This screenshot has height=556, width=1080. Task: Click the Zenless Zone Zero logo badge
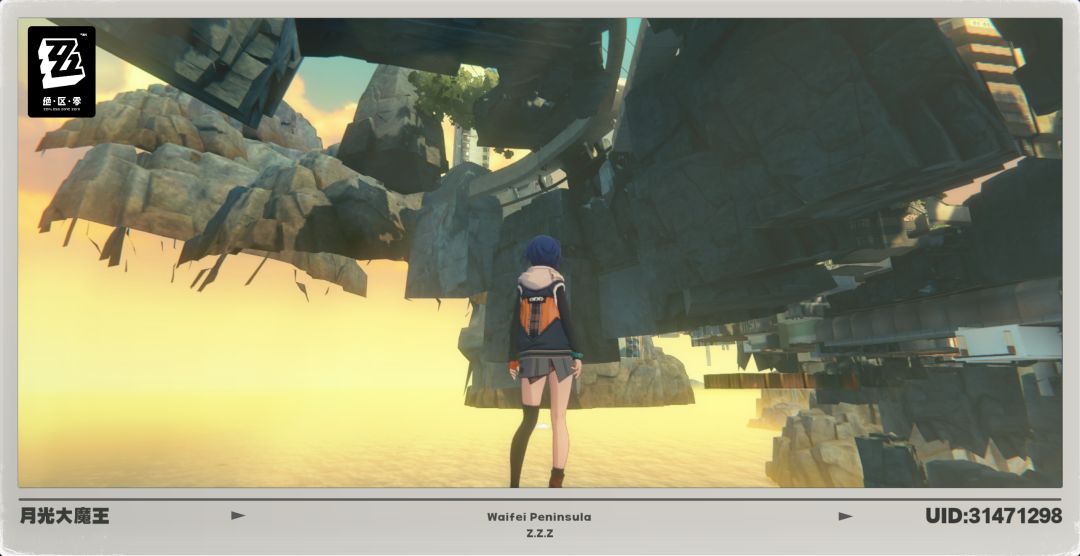click(x=61, y=72)
